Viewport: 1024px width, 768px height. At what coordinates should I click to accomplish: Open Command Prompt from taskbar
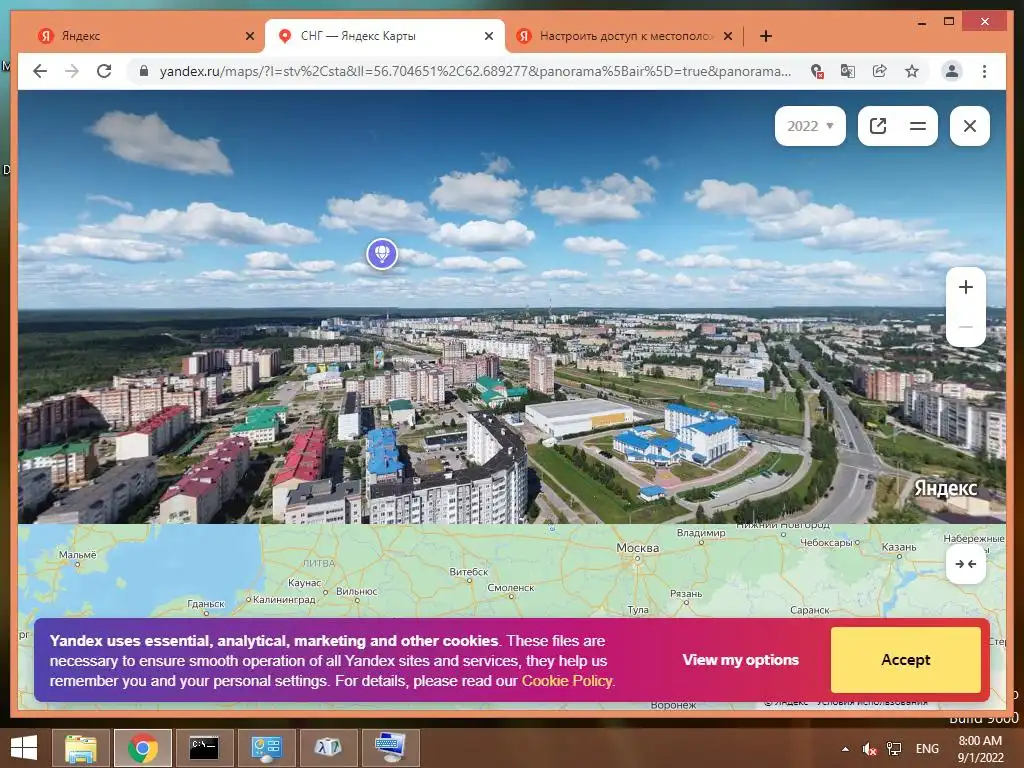pos(204,748)
